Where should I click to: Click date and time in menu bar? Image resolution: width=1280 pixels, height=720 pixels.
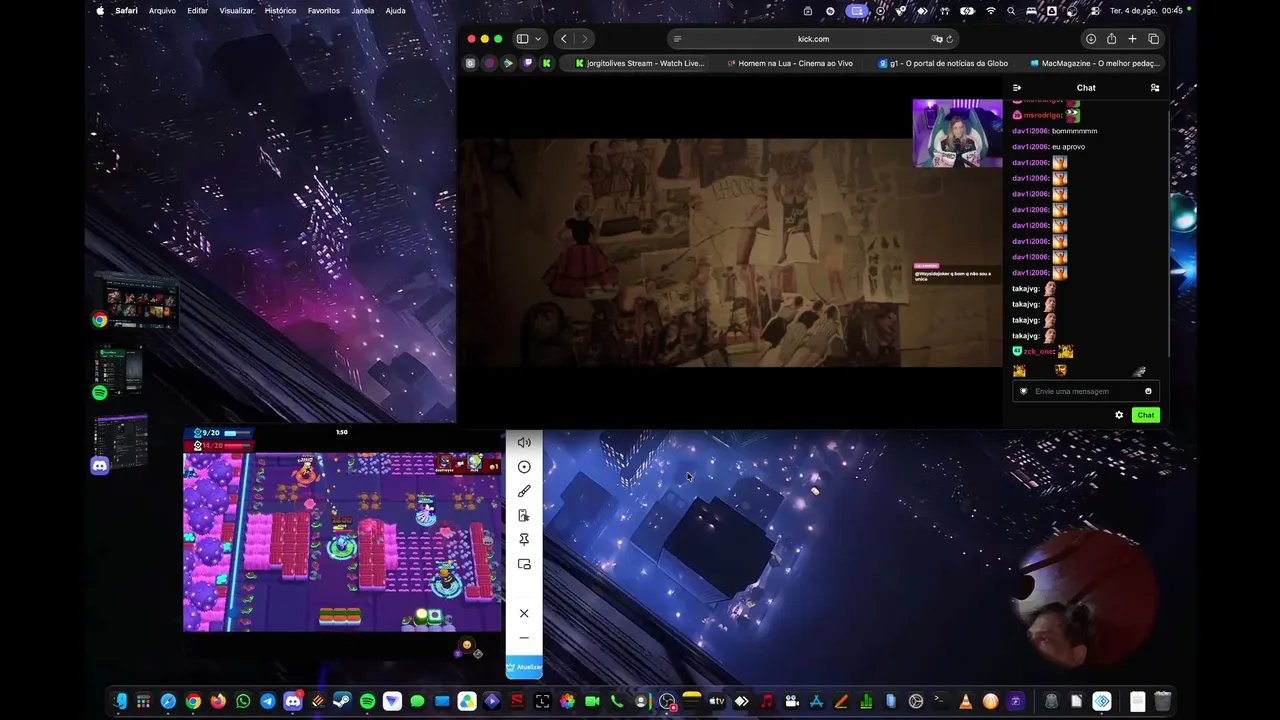(1146, 11)
